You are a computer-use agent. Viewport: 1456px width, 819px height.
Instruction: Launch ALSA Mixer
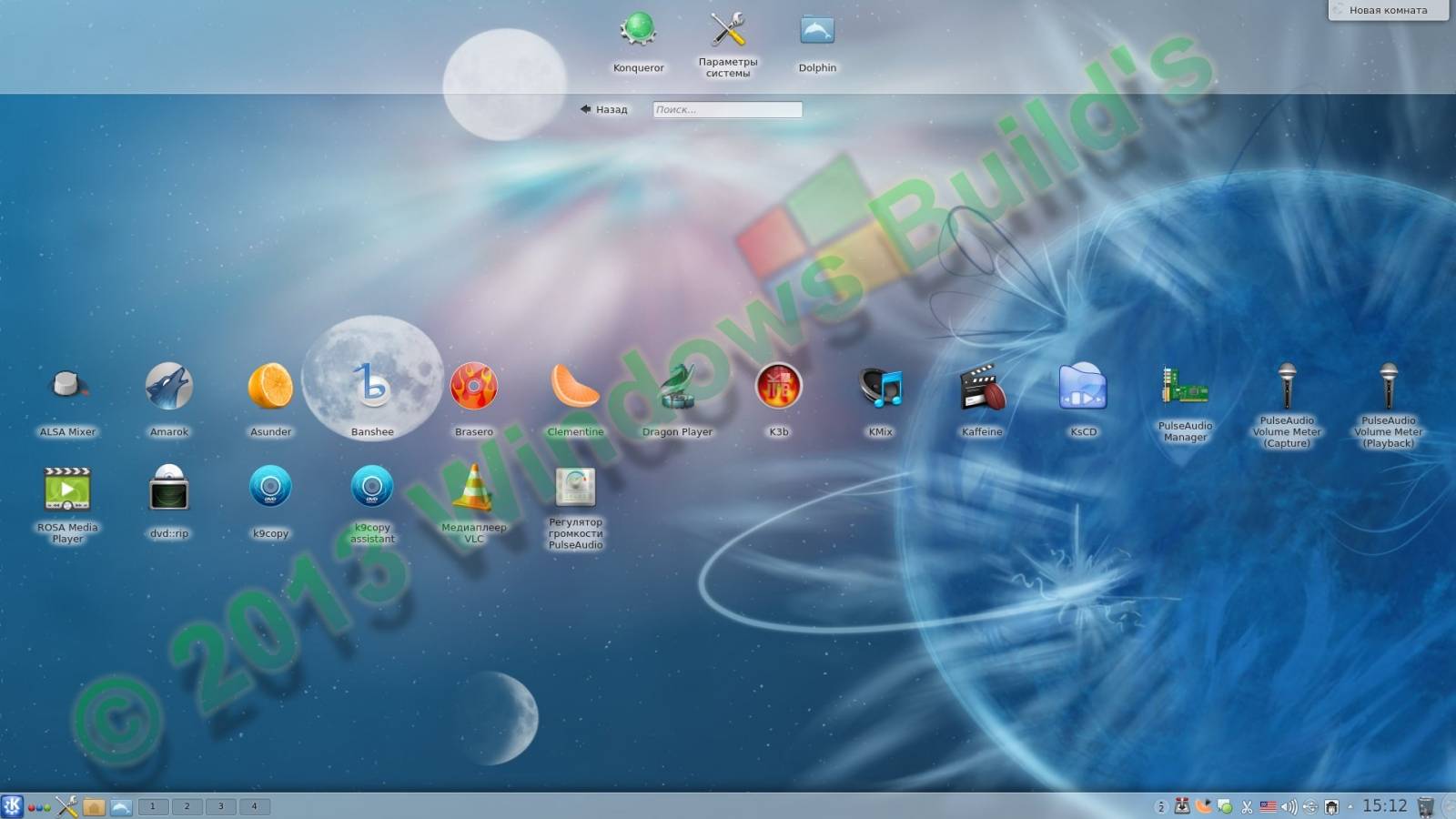67,400
